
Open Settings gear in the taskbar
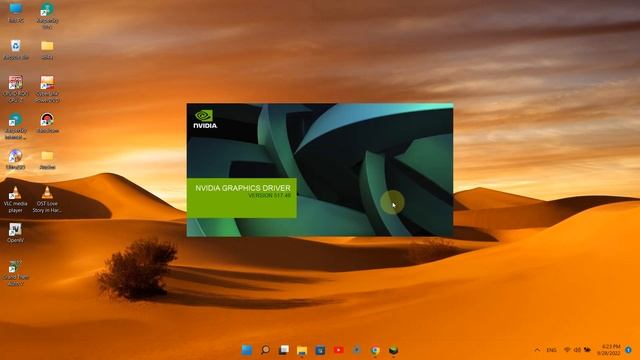[357, 350]
